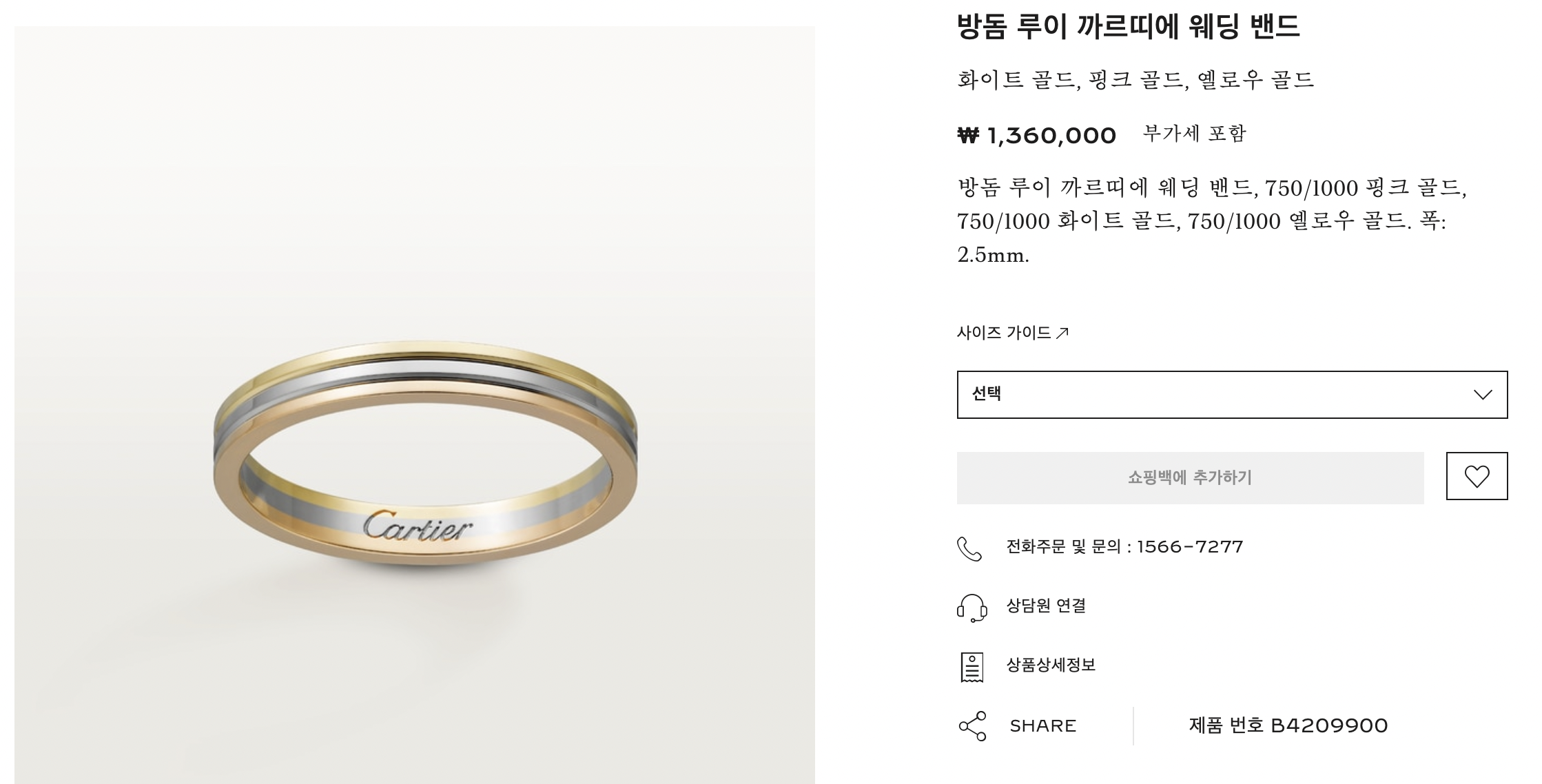Viewport: 1542px width, 784px height.
Task: Click the arrow icon beside 사이즈 가이드
Action: (x=1062, y=333)
